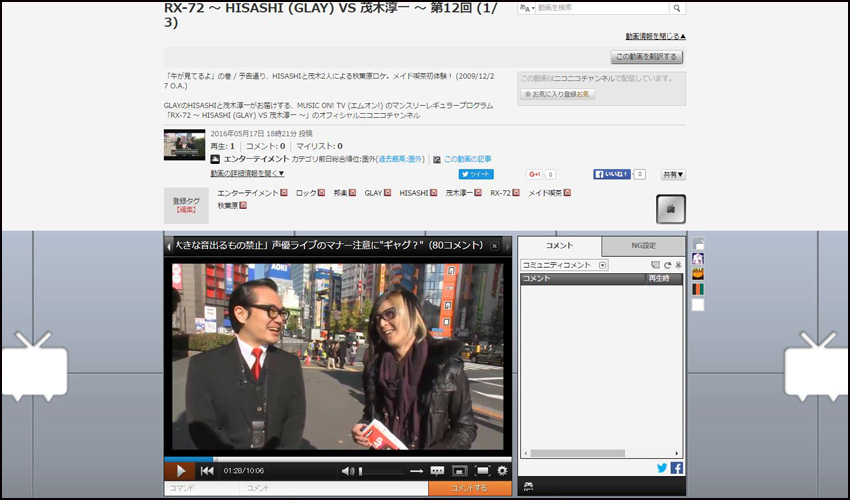
Task: Restart video using the skip-to-beginning button
Action: pos(207,471)
